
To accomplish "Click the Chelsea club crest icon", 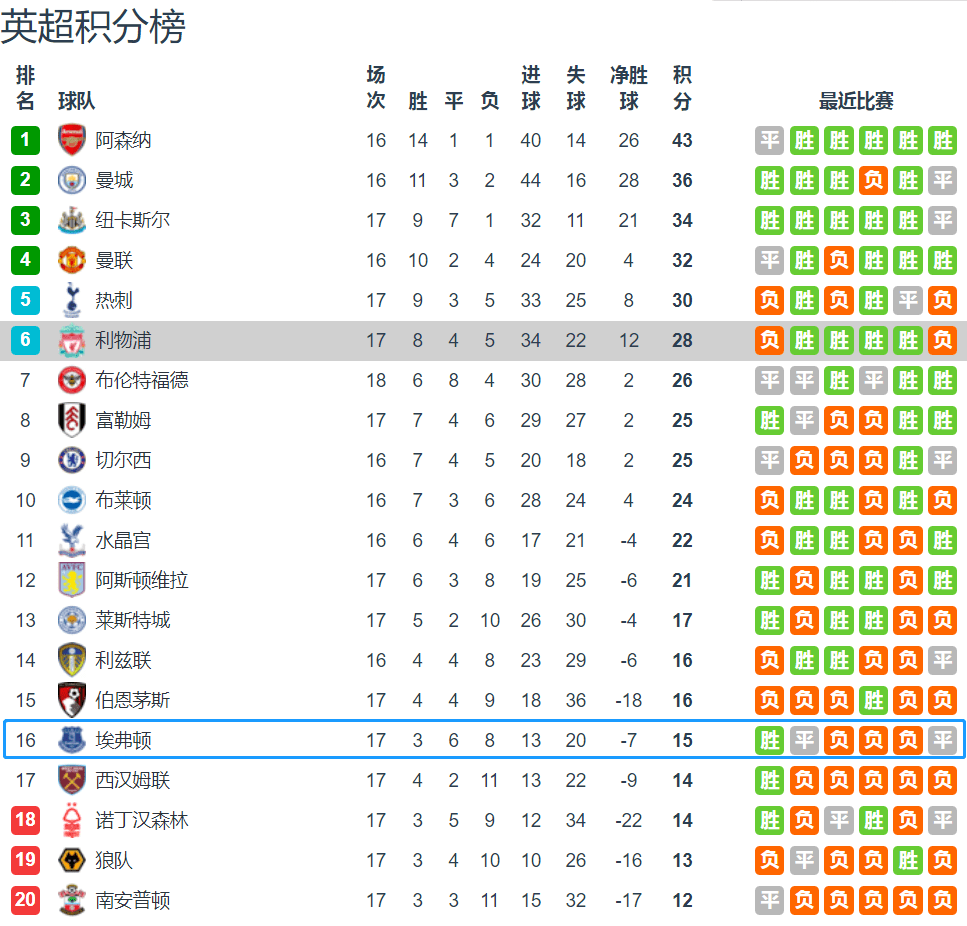I will click(x=72, y=460).
